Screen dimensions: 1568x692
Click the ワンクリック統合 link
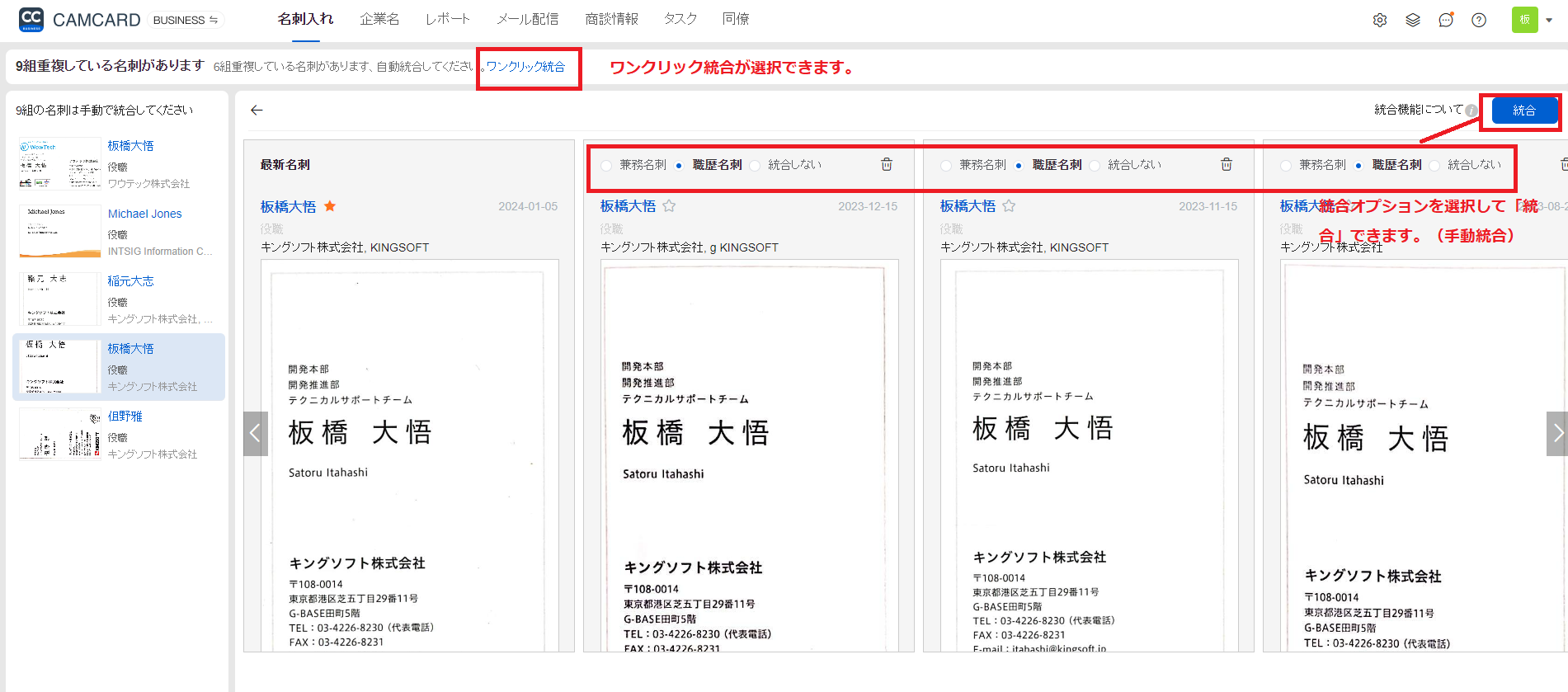coord(525,67)
